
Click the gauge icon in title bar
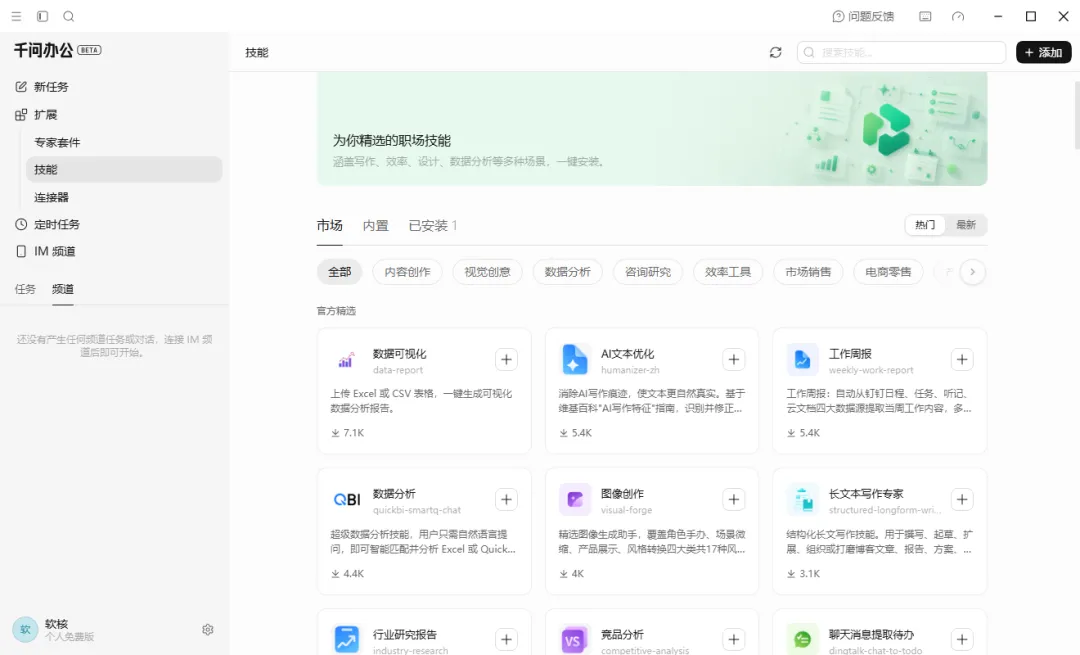[x=958, y=17]
